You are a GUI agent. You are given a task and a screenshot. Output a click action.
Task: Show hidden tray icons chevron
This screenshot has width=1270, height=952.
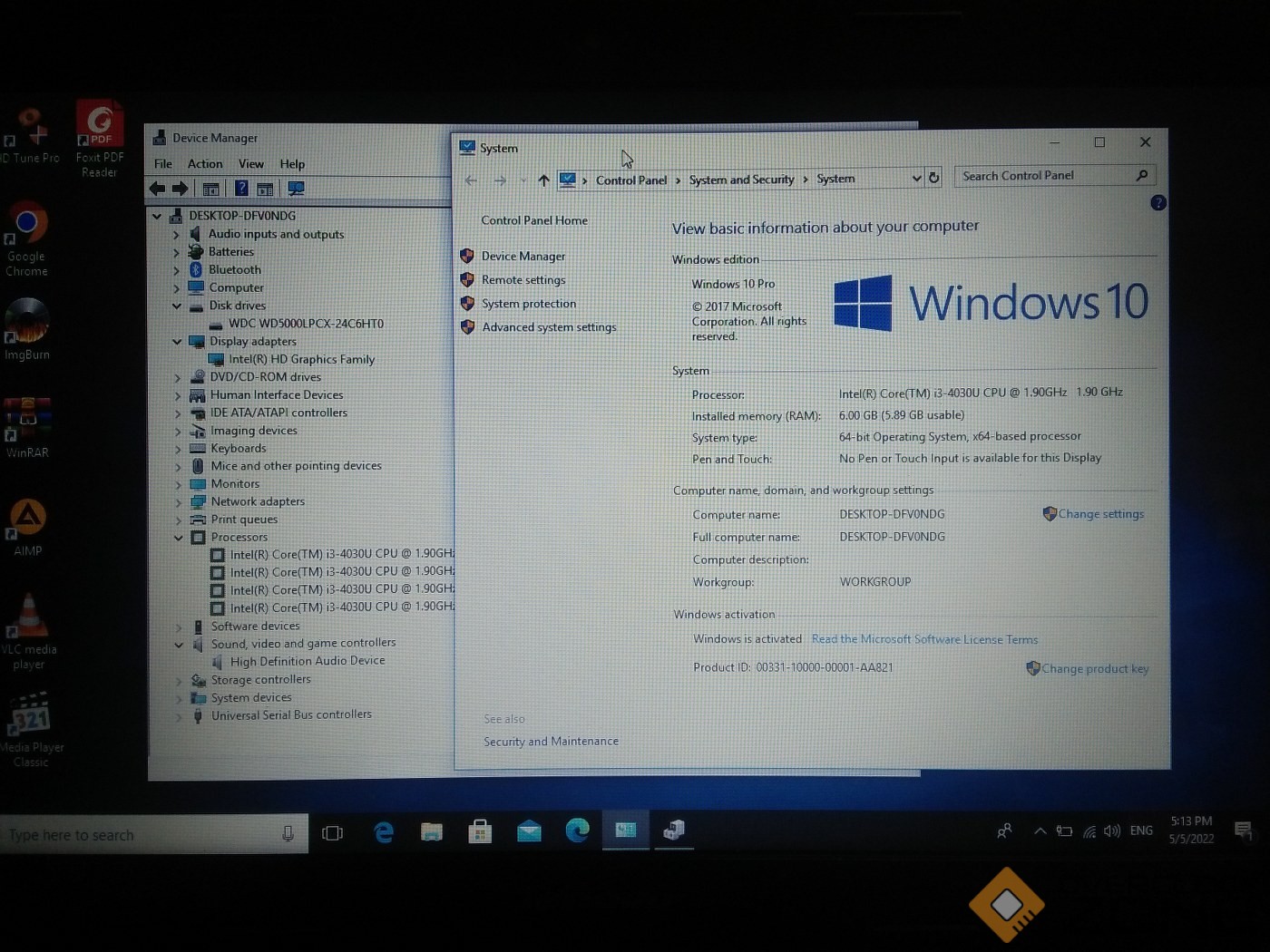click(1040, 831)
